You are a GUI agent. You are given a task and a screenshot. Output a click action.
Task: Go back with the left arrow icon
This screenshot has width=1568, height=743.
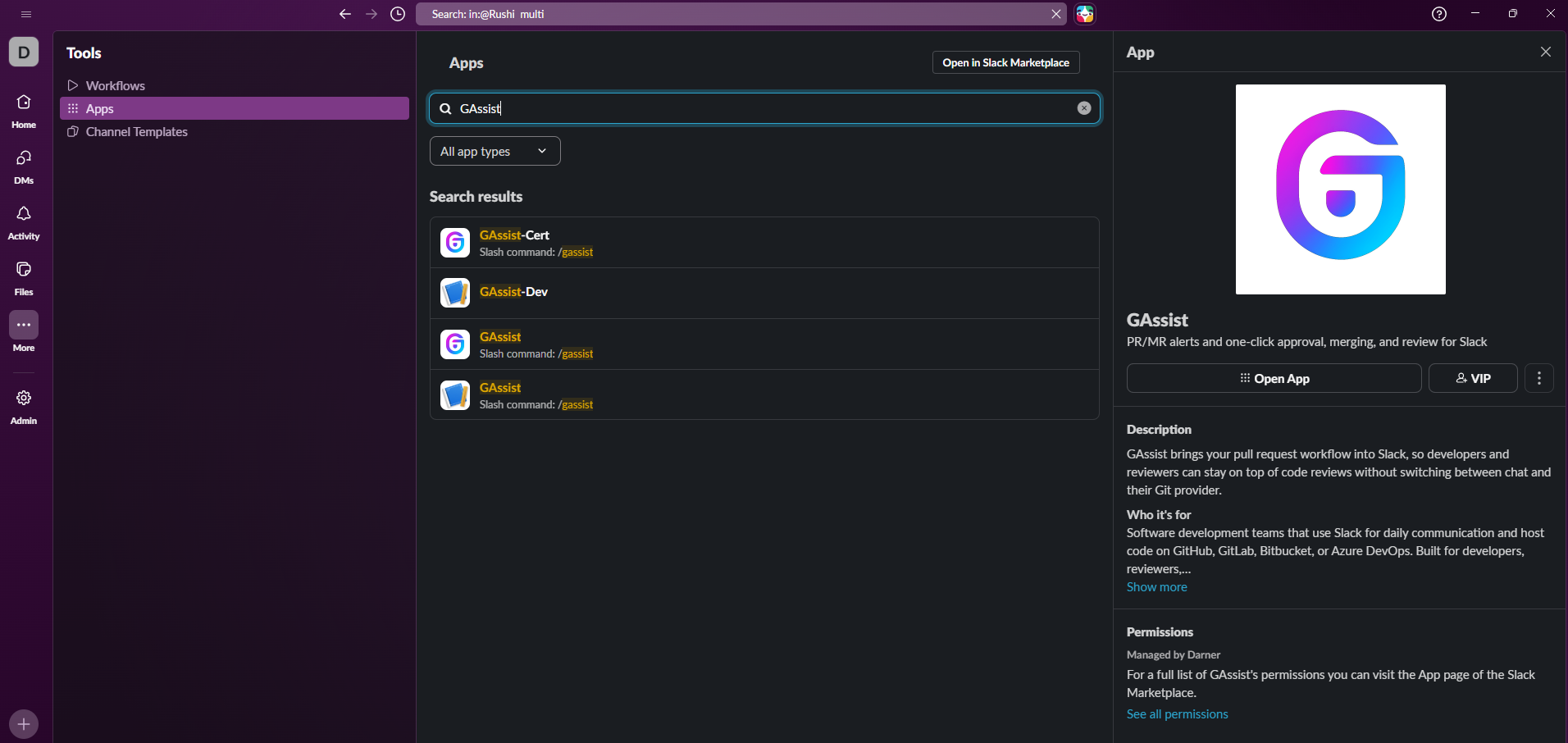click(x=345, y=14)
